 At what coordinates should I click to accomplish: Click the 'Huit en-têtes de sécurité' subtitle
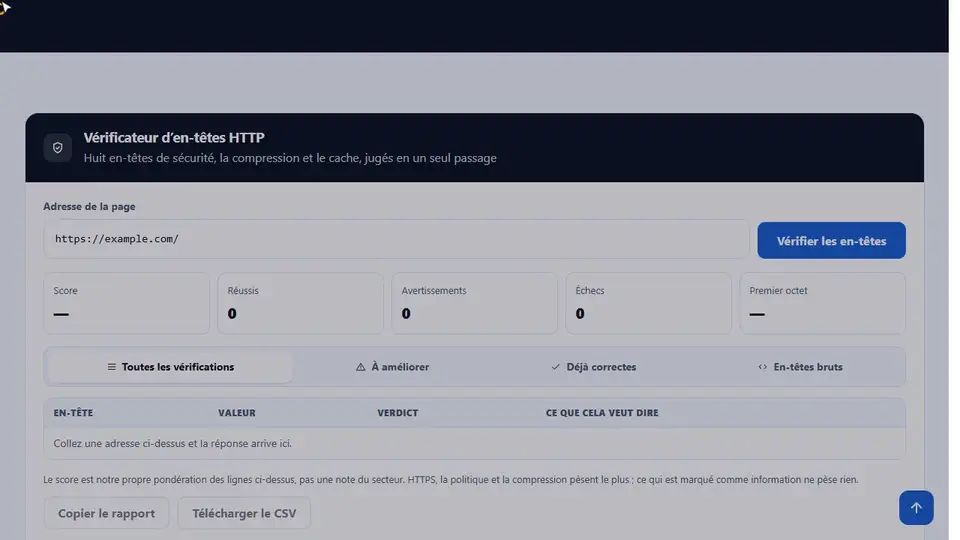290,158
